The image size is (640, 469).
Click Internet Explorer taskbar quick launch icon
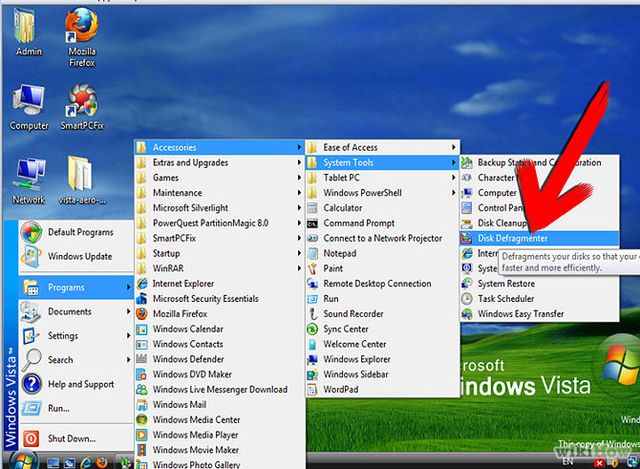[x=86, y=462]
